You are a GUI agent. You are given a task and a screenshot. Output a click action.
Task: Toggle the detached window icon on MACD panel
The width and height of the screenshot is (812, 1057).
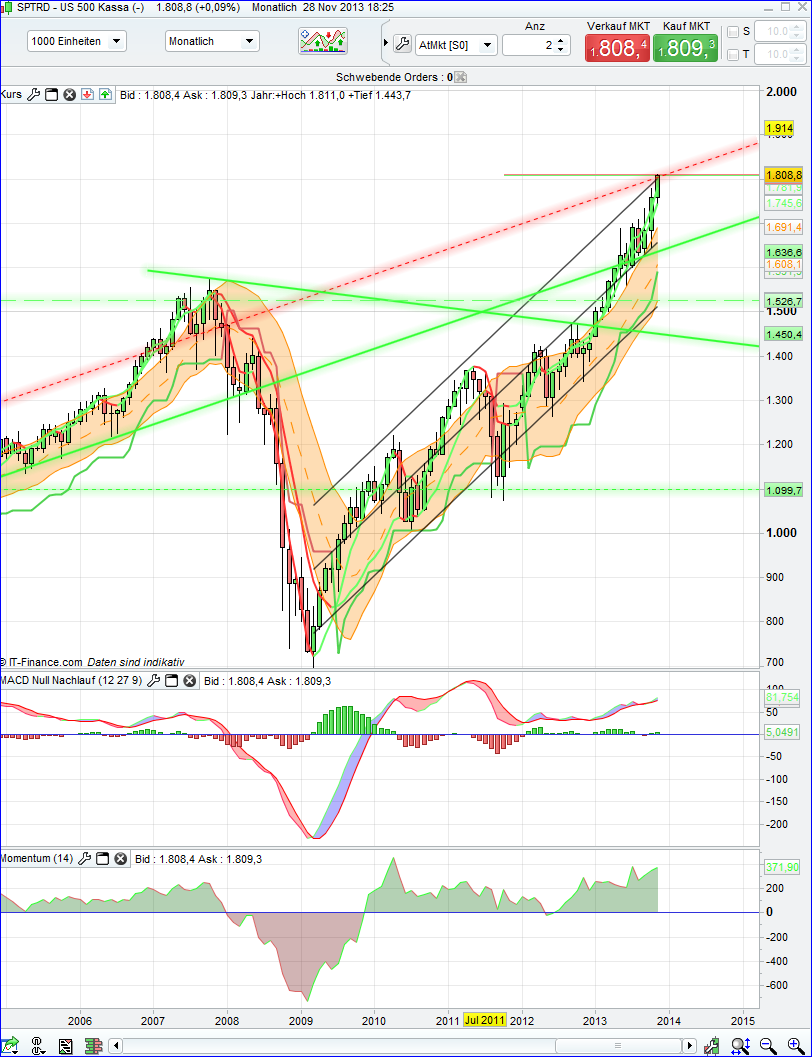point(170,679)
